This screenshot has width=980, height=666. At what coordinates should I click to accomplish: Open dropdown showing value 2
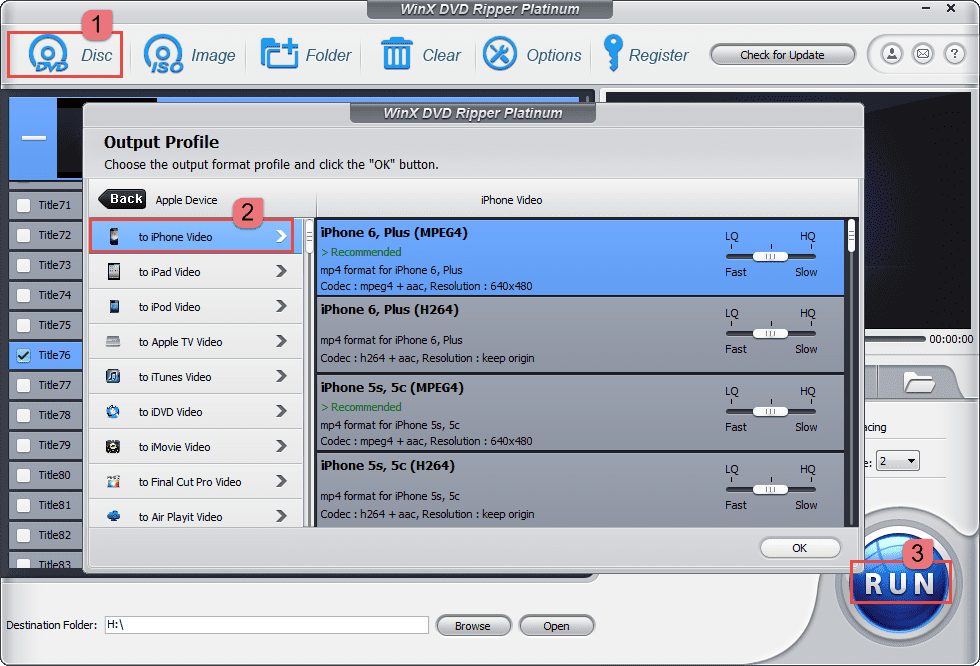(898, 461)
